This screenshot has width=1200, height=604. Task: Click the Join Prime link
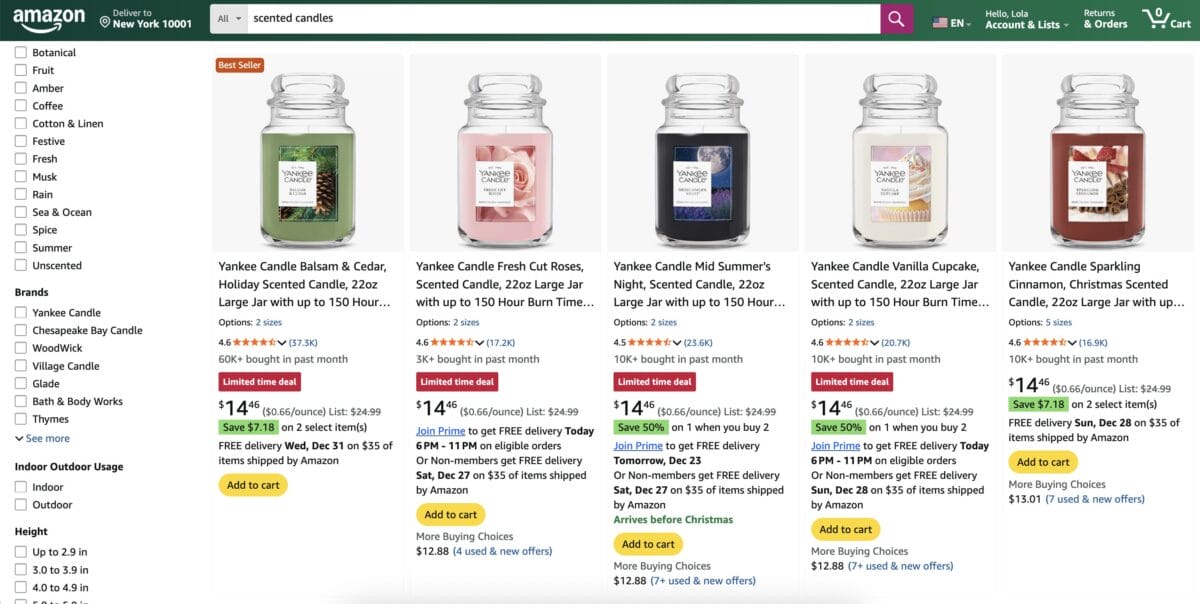click(440, 430)
